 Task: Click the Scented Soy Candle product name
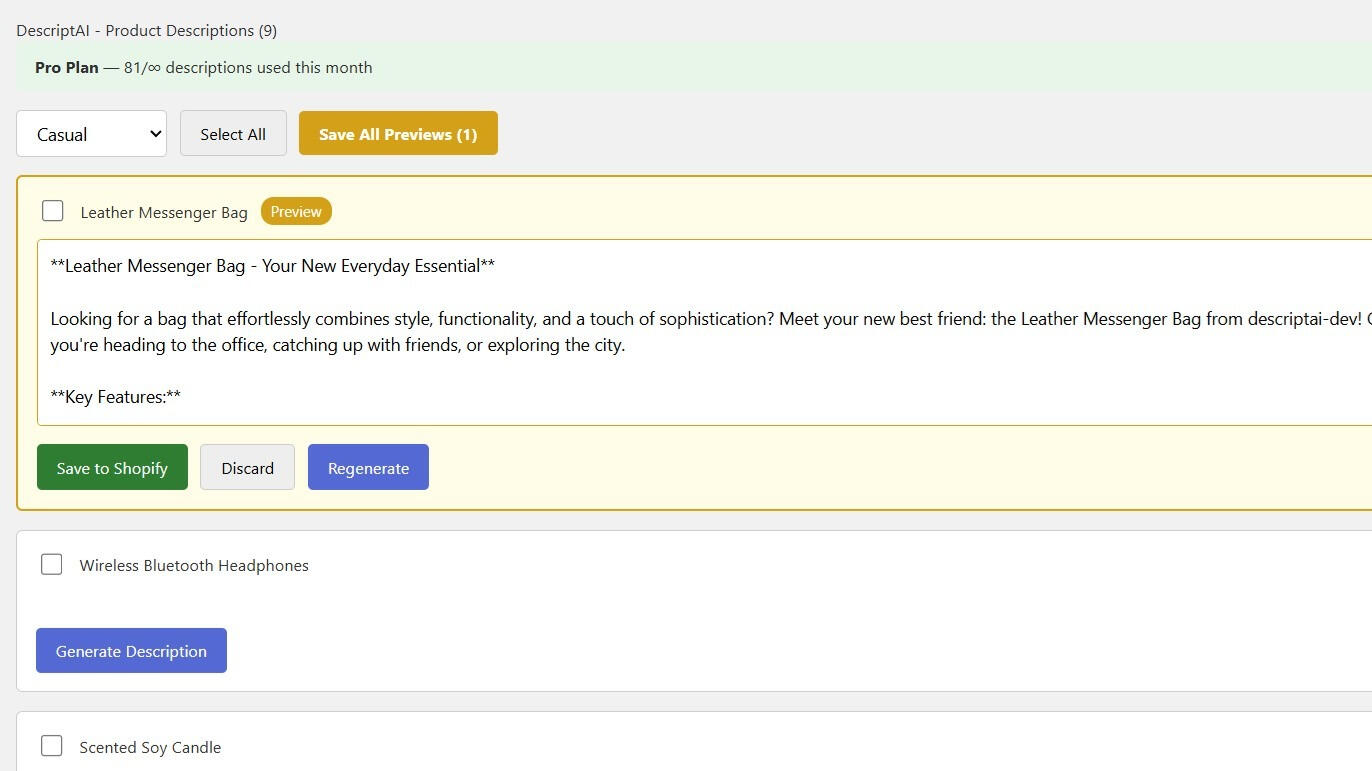point(150,748)
